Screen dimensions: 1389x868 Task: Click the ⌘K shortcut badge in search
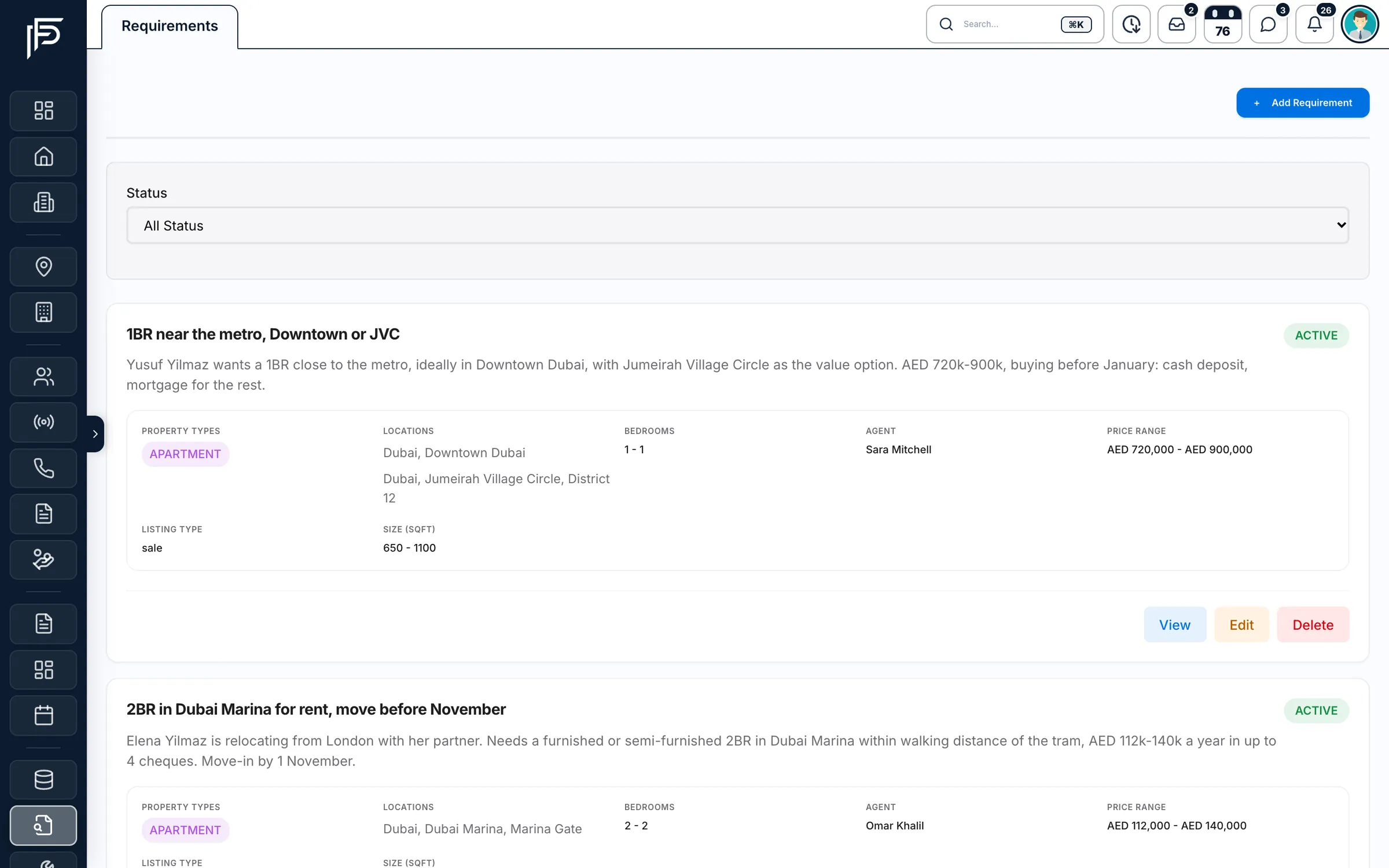coord(1076,24)
